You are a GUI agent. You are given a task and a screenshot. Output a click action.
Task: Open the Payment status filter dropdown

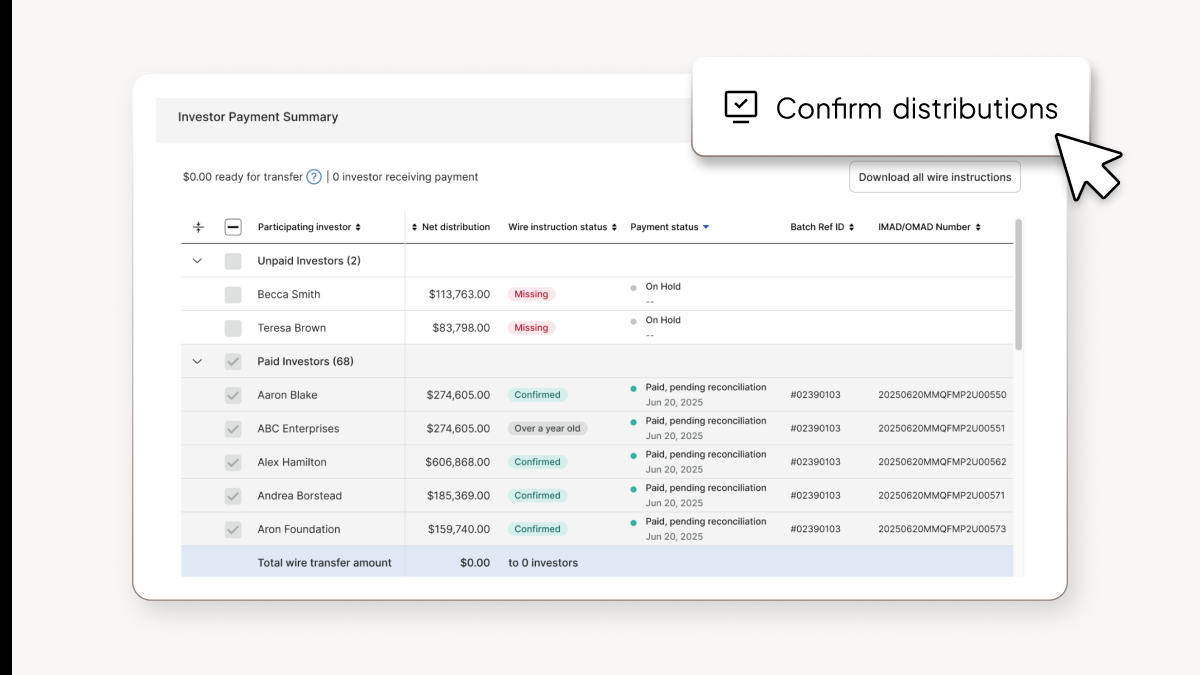pos(708,227)
